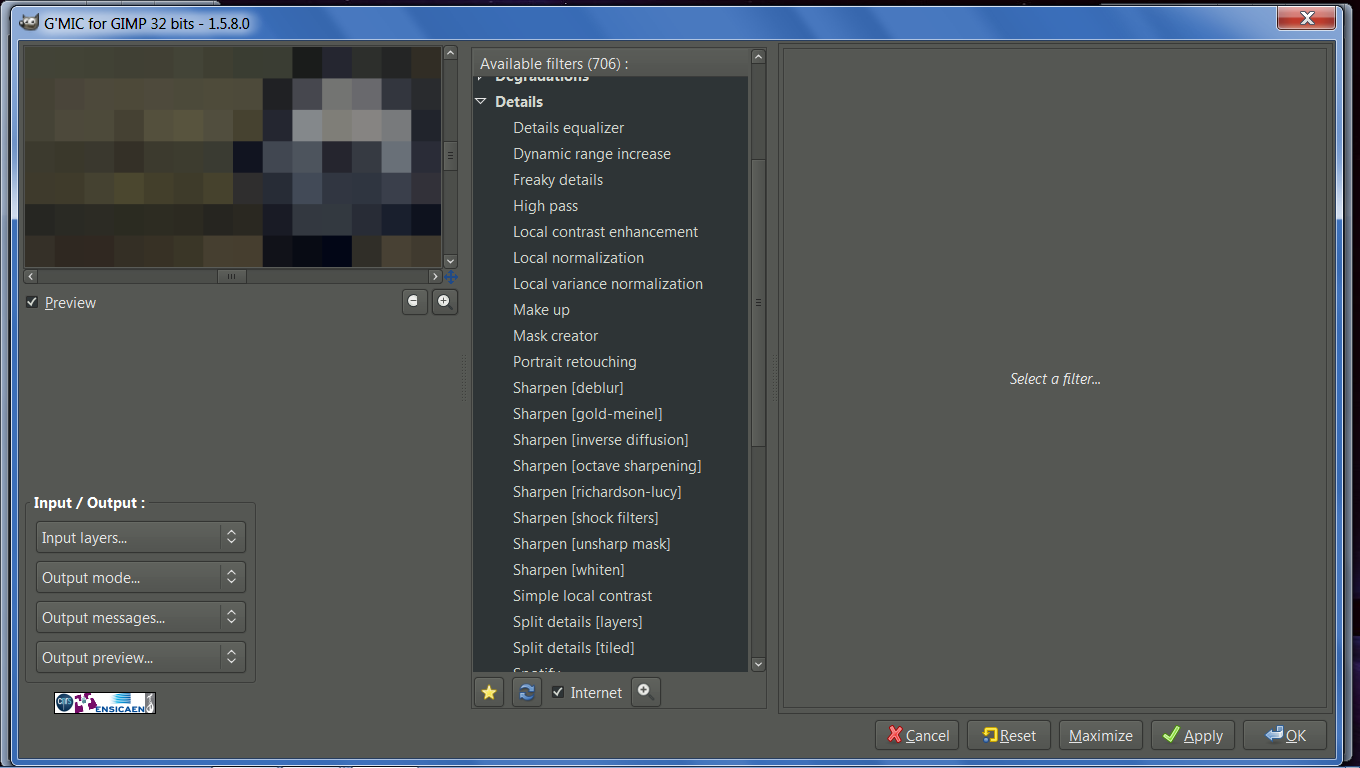This screenshot has width=1360, height=768.
Task: Select Sharpen [shock filters] entry
Action: [x=585, y=518]
